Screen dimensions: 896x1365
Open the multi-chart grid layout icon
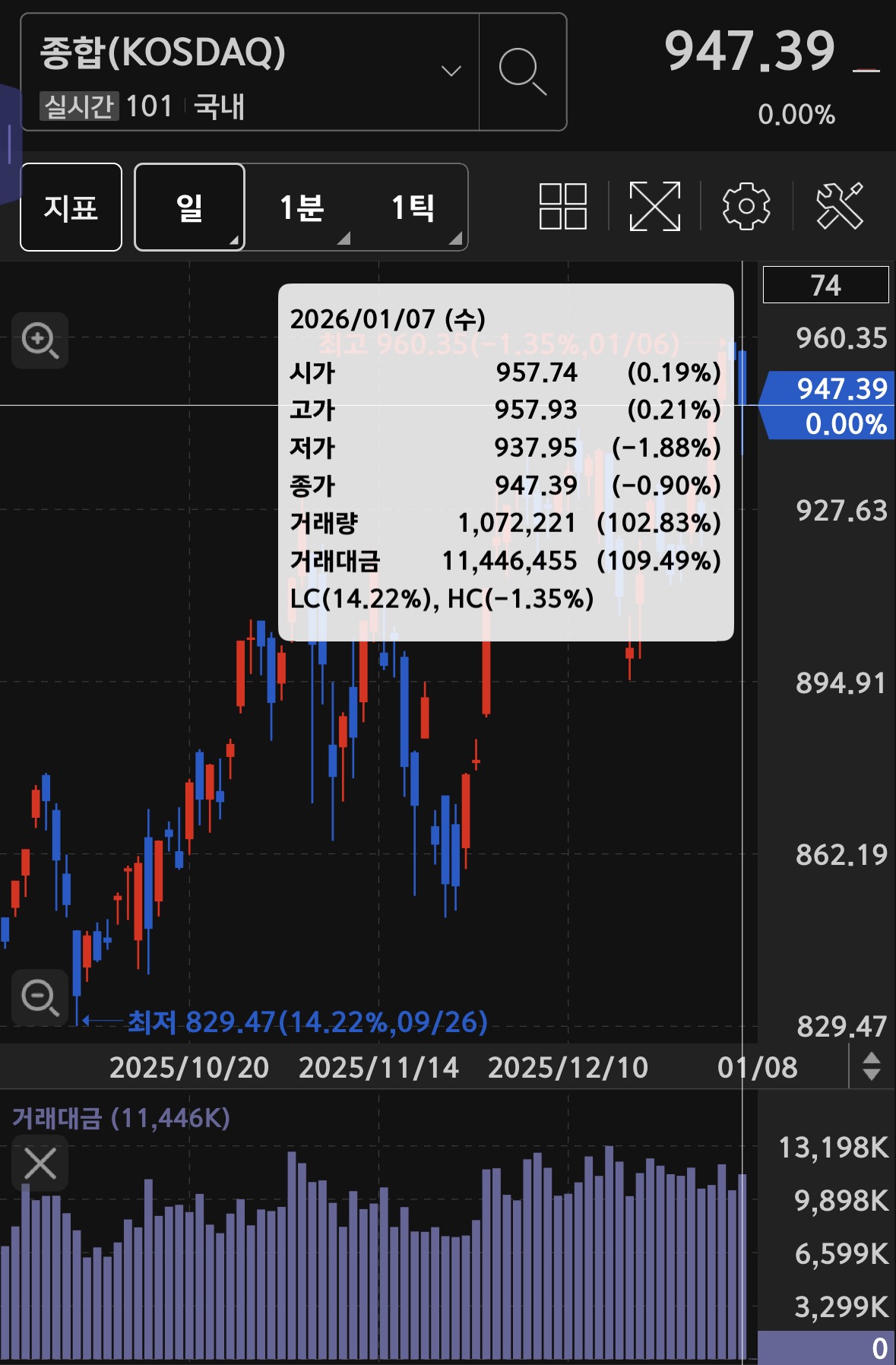(x=563, y=206)
